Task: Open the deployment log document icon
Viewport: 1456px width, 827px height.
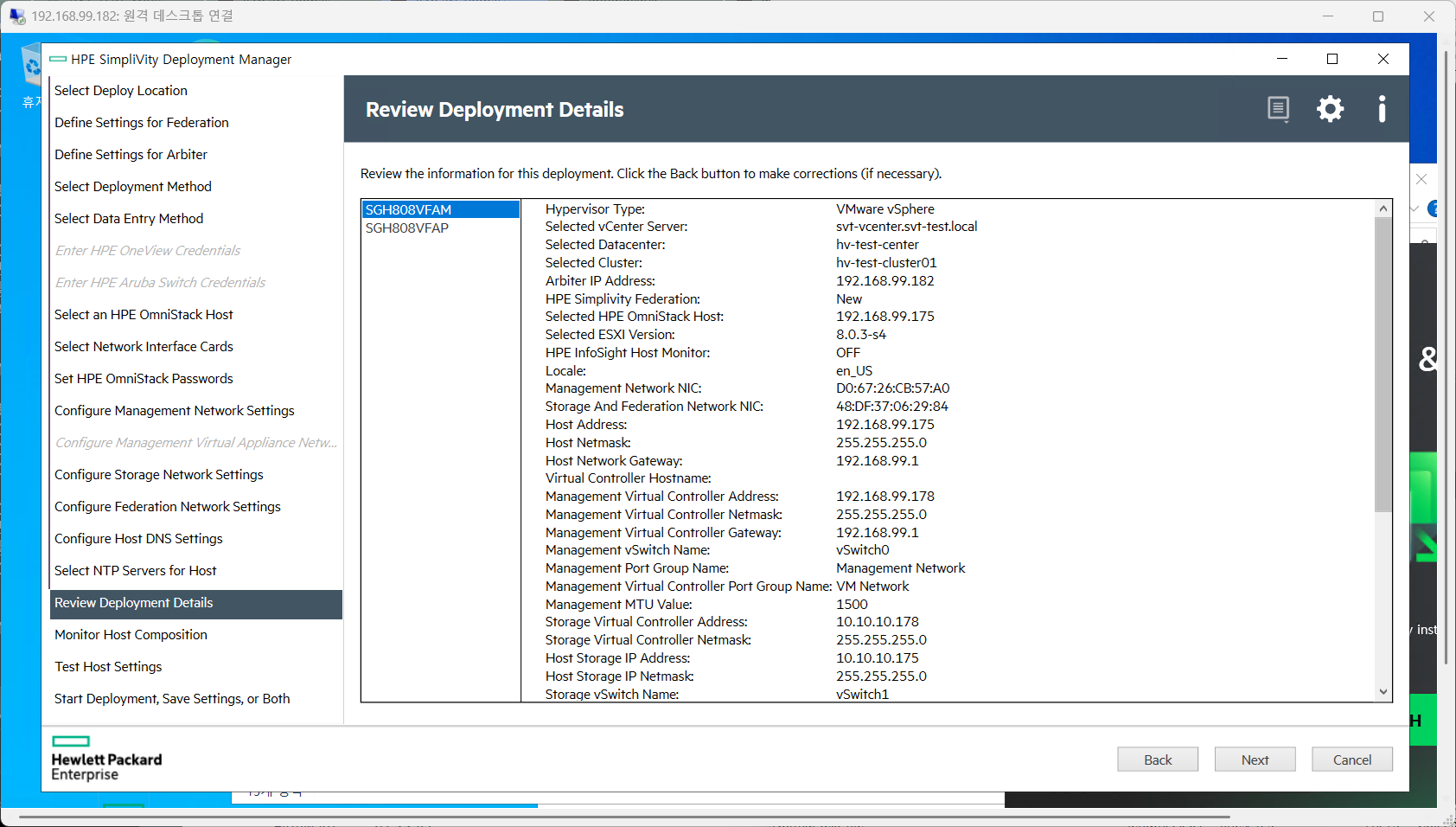Action: click(1278, 109)
